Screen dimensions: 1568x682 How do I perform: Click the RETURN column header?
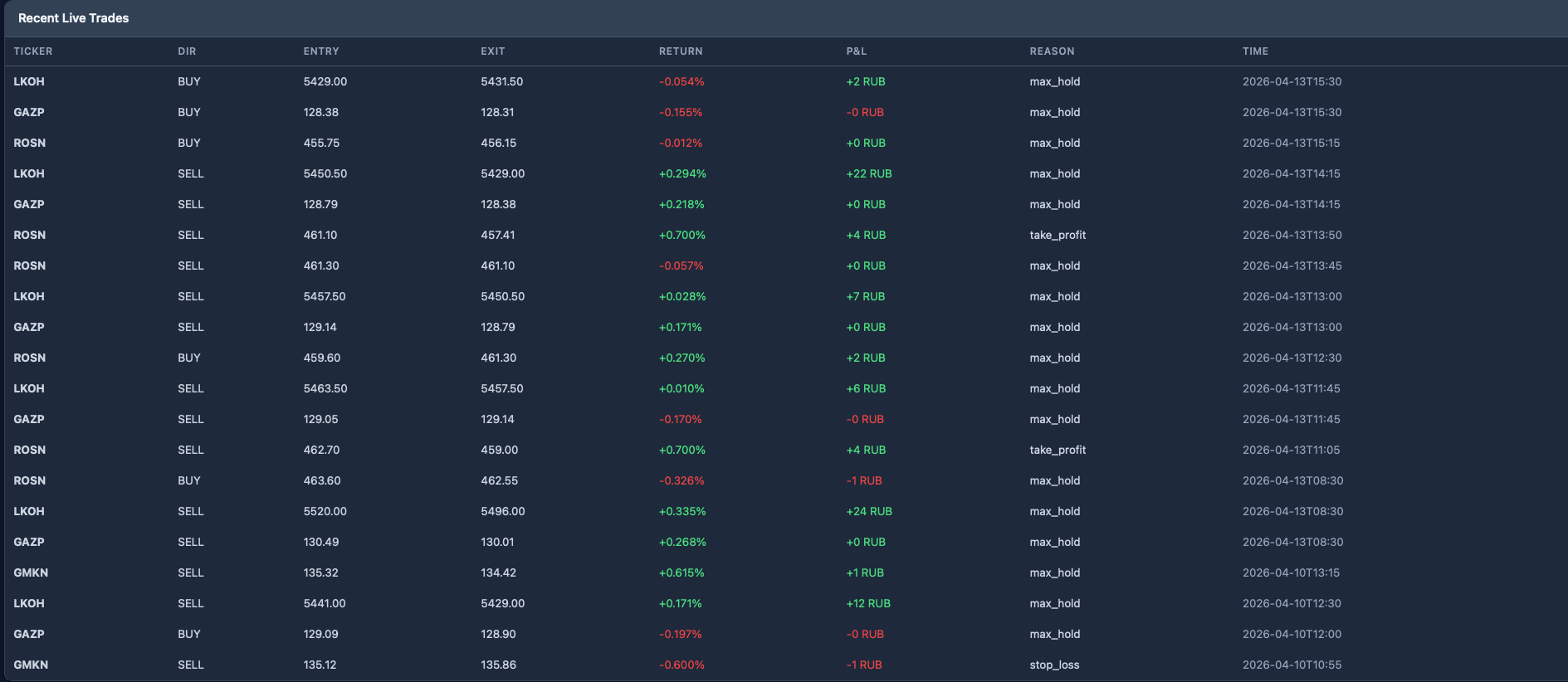(x=681, y=51)
